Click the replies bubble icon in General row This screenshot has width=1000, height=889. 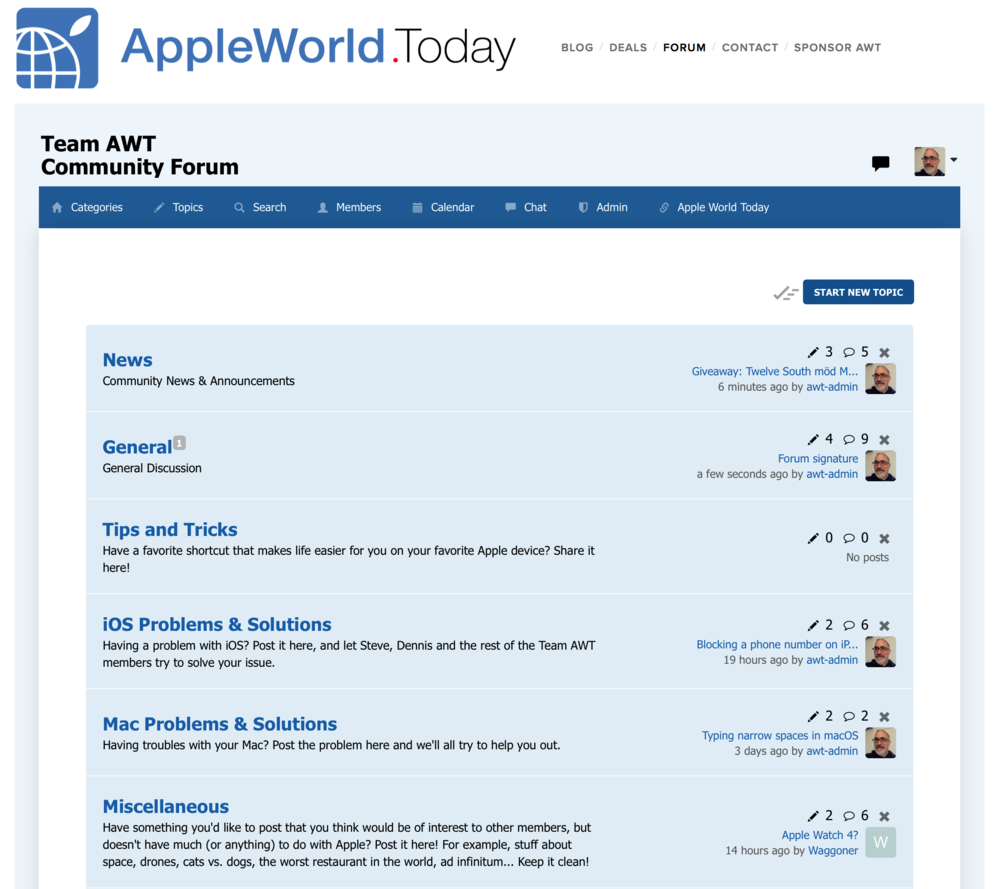pos(849,439)
